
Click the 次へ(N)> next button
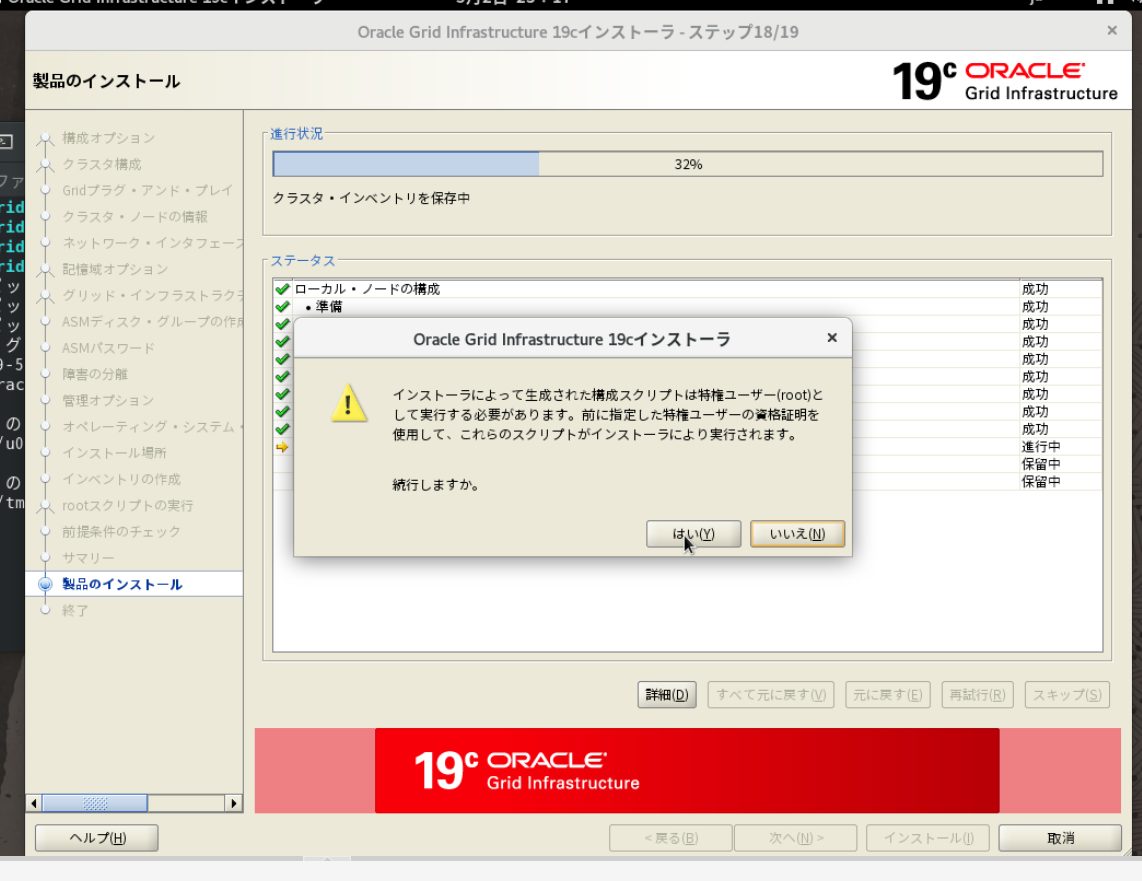[796, 838]
